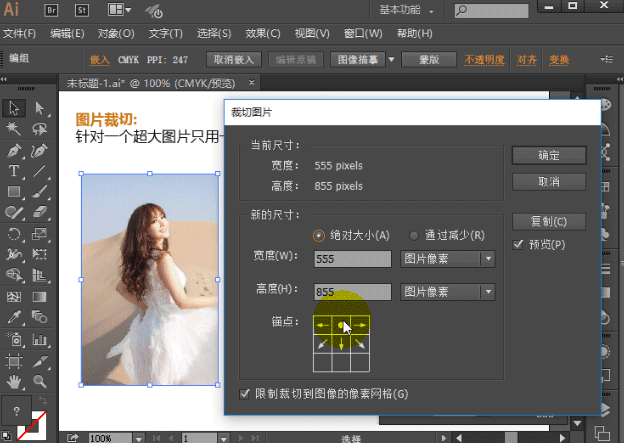
Task: Open the width unit 图片像素 dropdown
Action: pyautogui.click(x=447, y=259)
